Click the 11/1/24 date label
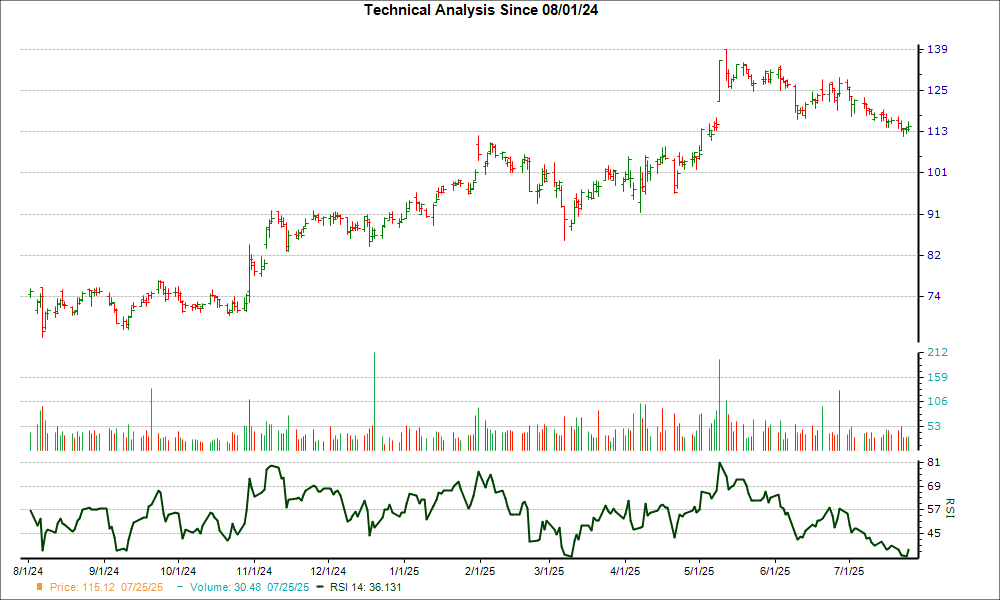 (254, 571)
